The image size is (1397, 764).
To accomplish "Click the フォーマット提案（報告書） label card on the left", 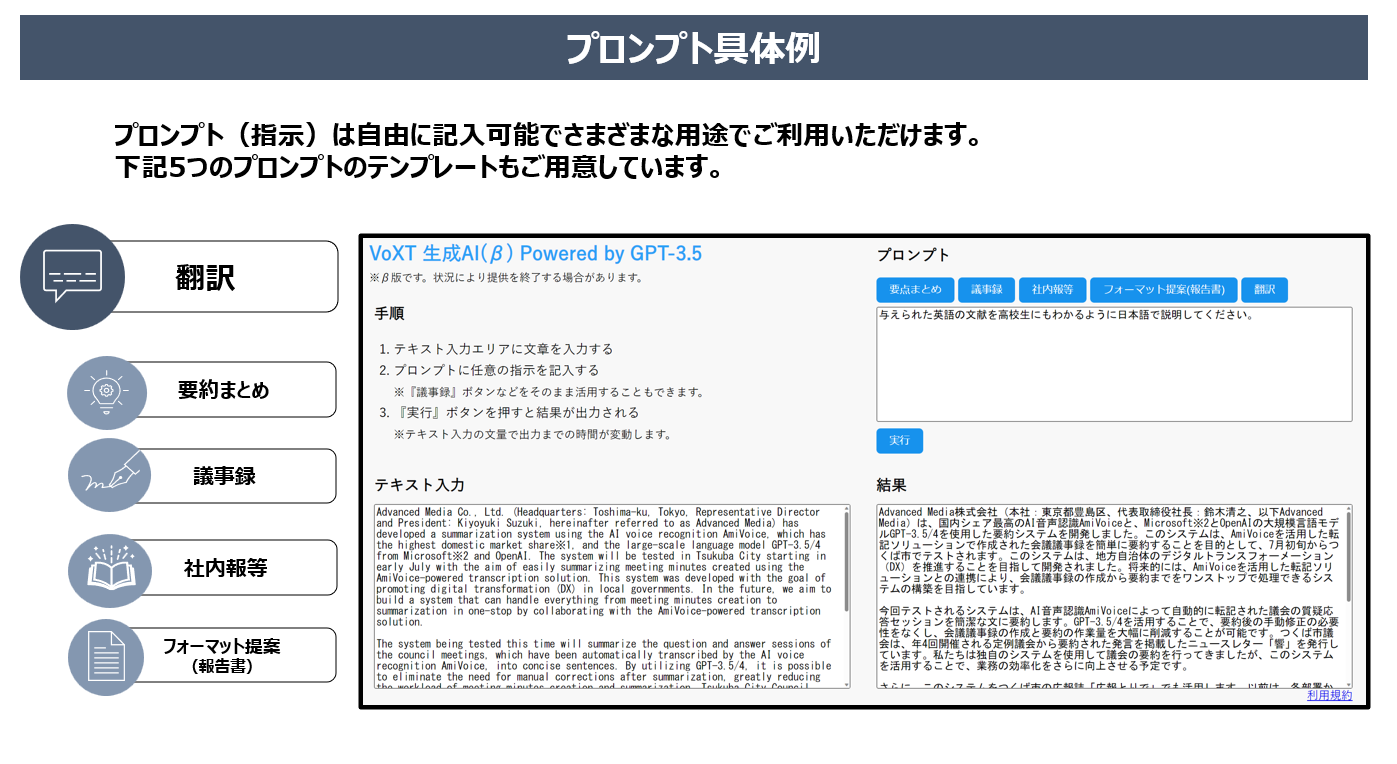I will (x=224, y=655).
